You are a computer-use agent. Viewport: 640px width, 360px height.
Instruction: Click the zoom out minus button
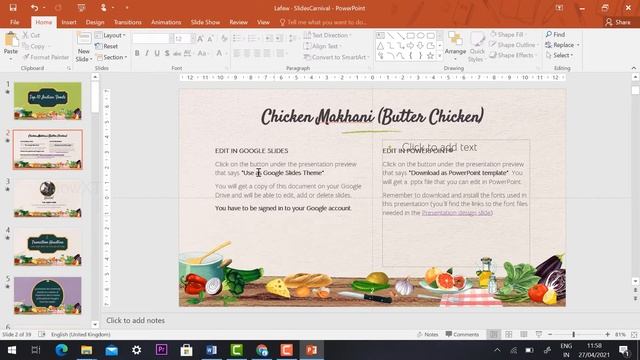[550, 334]
